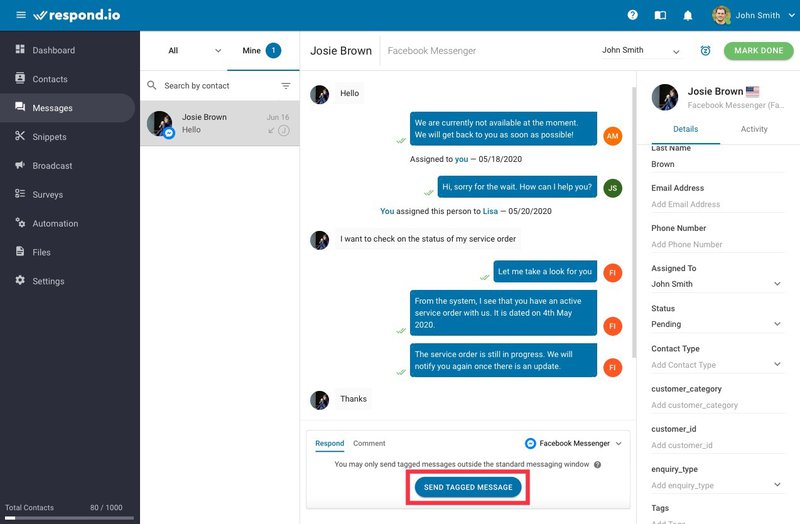800x524 pixels.
Task: Click the MARK DONE button
Action: tap(758, 51)
